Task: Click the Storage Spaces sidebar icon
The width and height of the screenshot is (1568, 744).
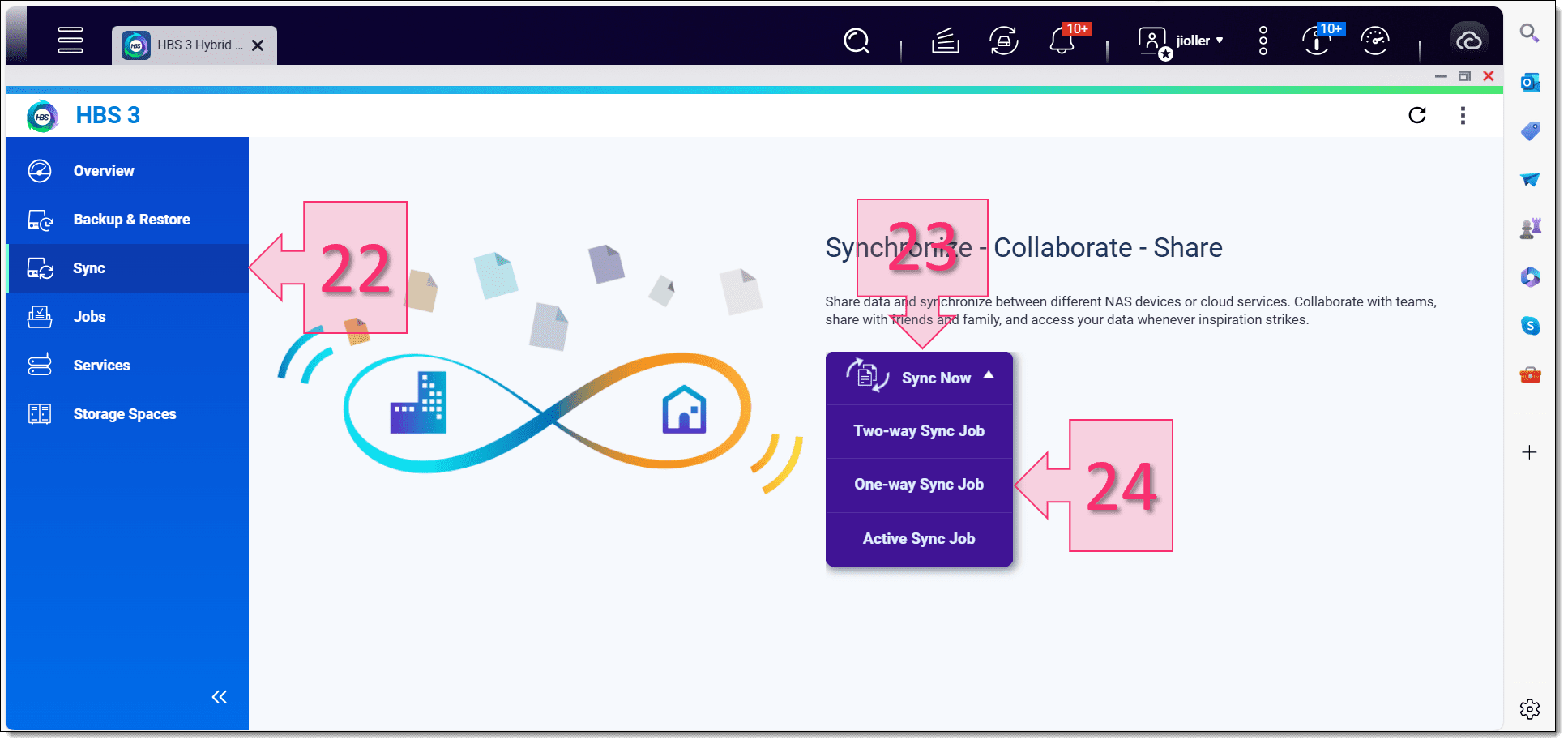Action: (40, 414)
